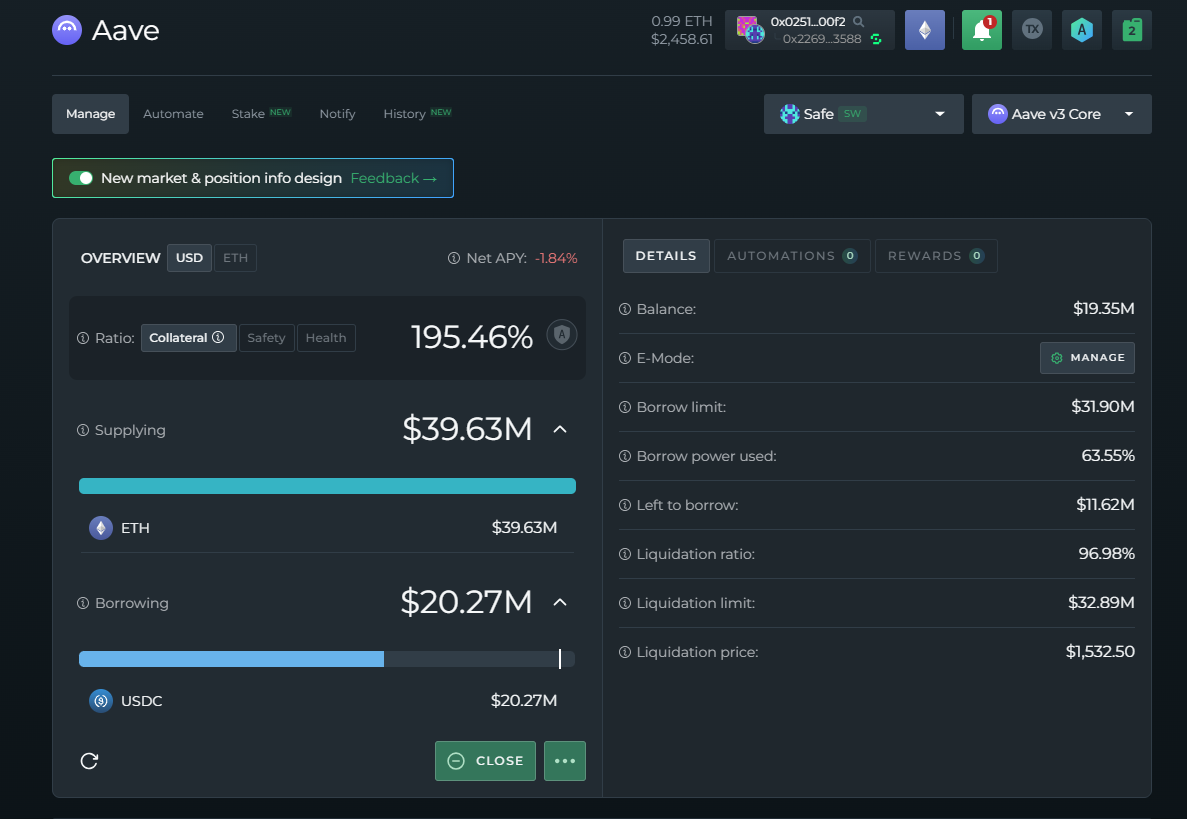Click the borrow limit marker on bar
Screen dimensions: 1187x819
[x=560, y=659]
